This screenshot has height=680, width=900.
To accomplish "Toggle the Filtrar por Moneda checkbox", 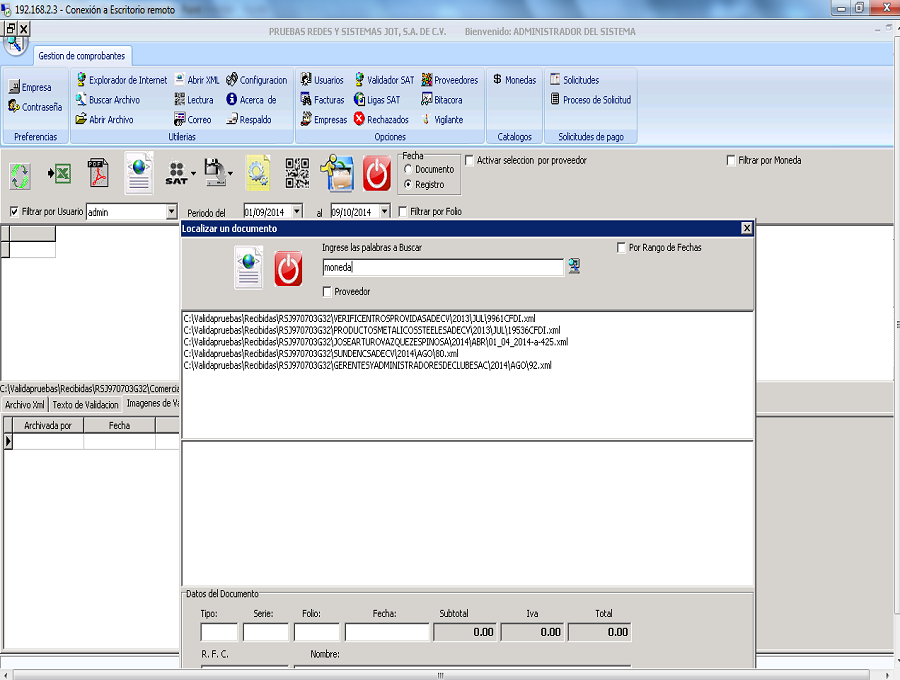I will click(x=731, y=160).
